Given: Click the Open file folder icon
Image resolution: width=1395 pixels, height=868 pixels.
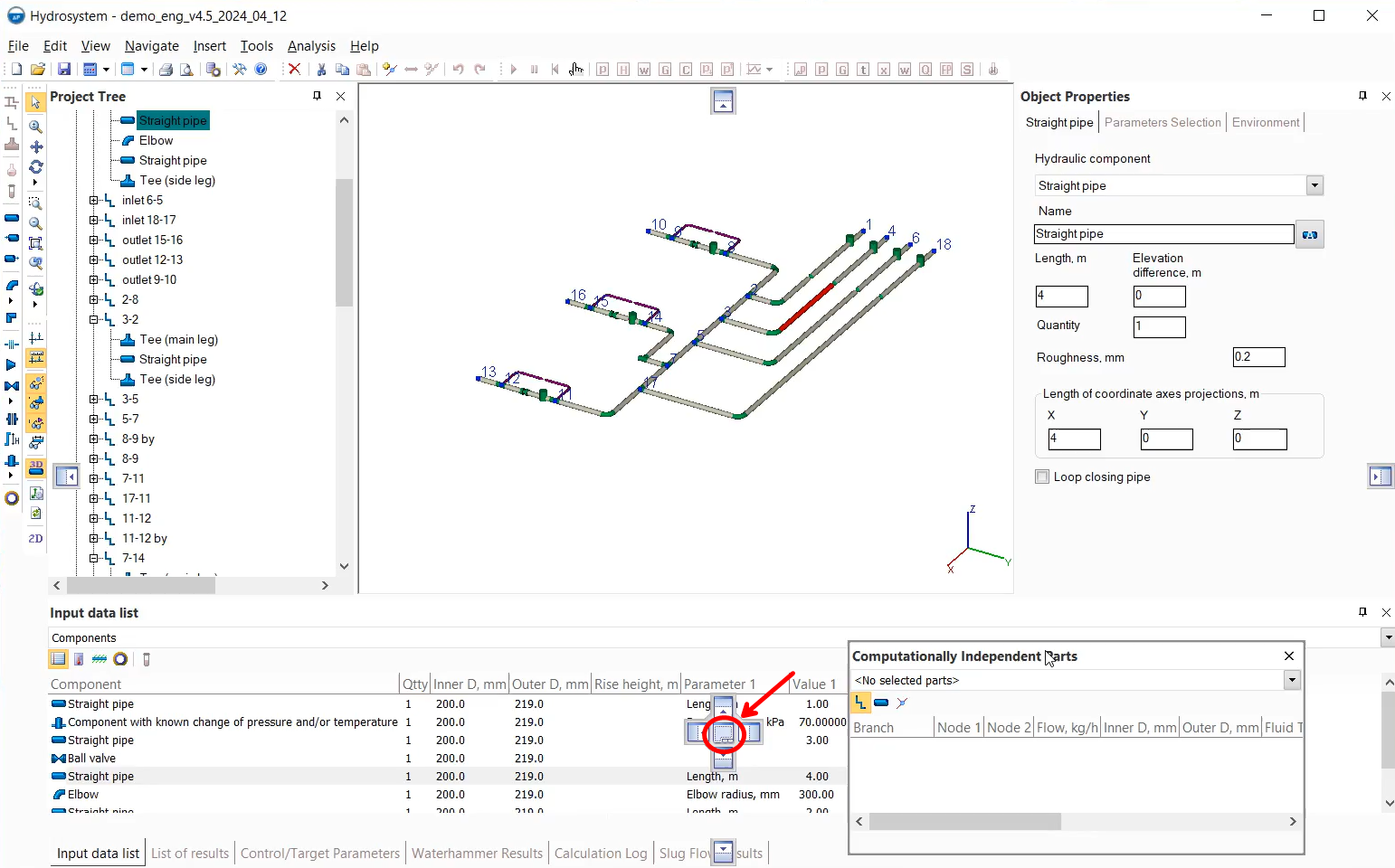Looking at the screenshot, I should point(38,70).
